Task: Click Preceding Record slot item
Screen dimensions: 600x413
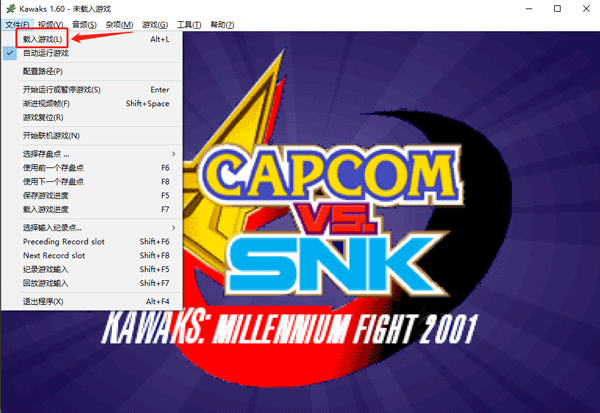Action: pyautogui.click(x=91, y=242)
